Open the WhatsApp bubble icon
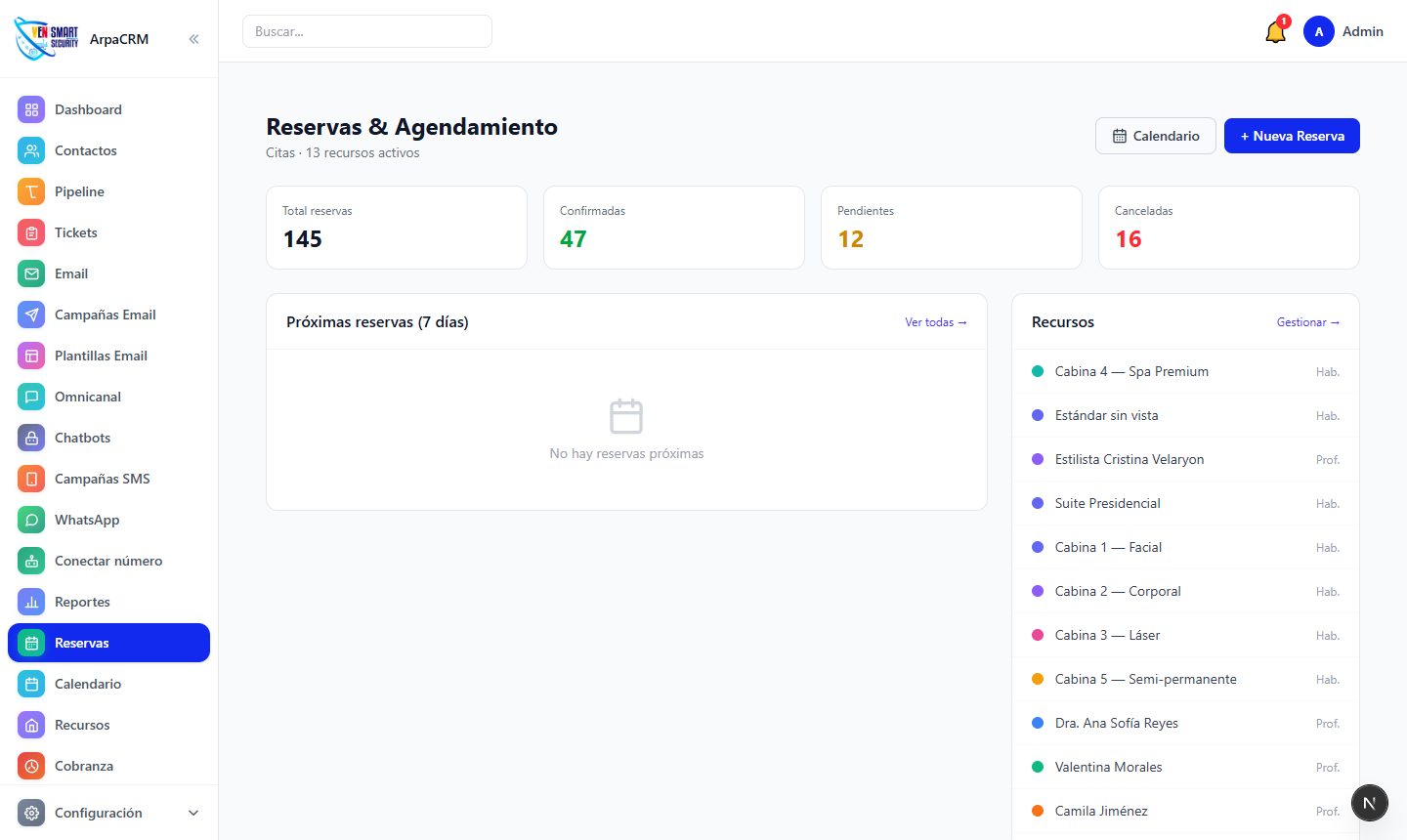Image resolution: width=1407 pixels, height=840 pixels. (x=31, y=520)
